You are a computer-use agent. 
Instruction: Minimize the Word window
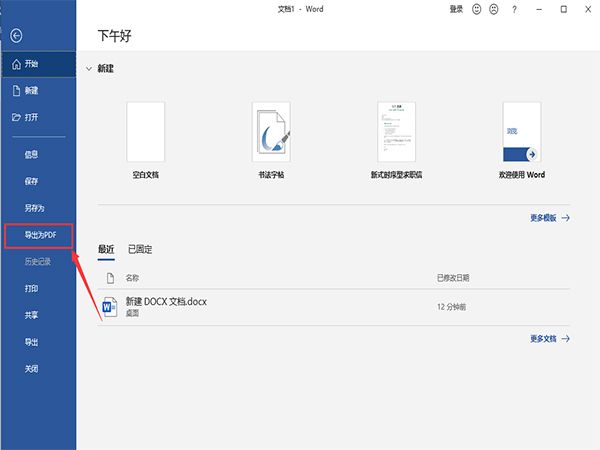539,9
